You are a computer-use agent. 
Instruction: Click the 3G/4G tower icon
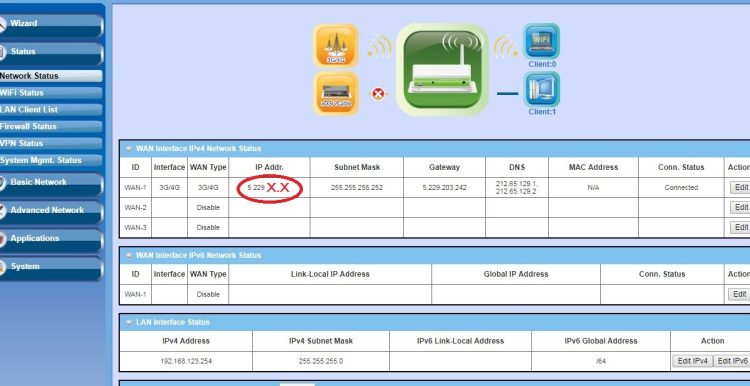[336, 46]
